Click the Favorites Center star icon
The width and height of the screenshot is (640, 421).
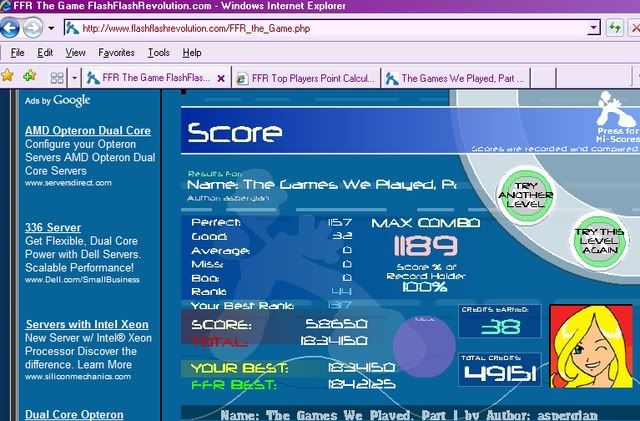pos(8,76)
